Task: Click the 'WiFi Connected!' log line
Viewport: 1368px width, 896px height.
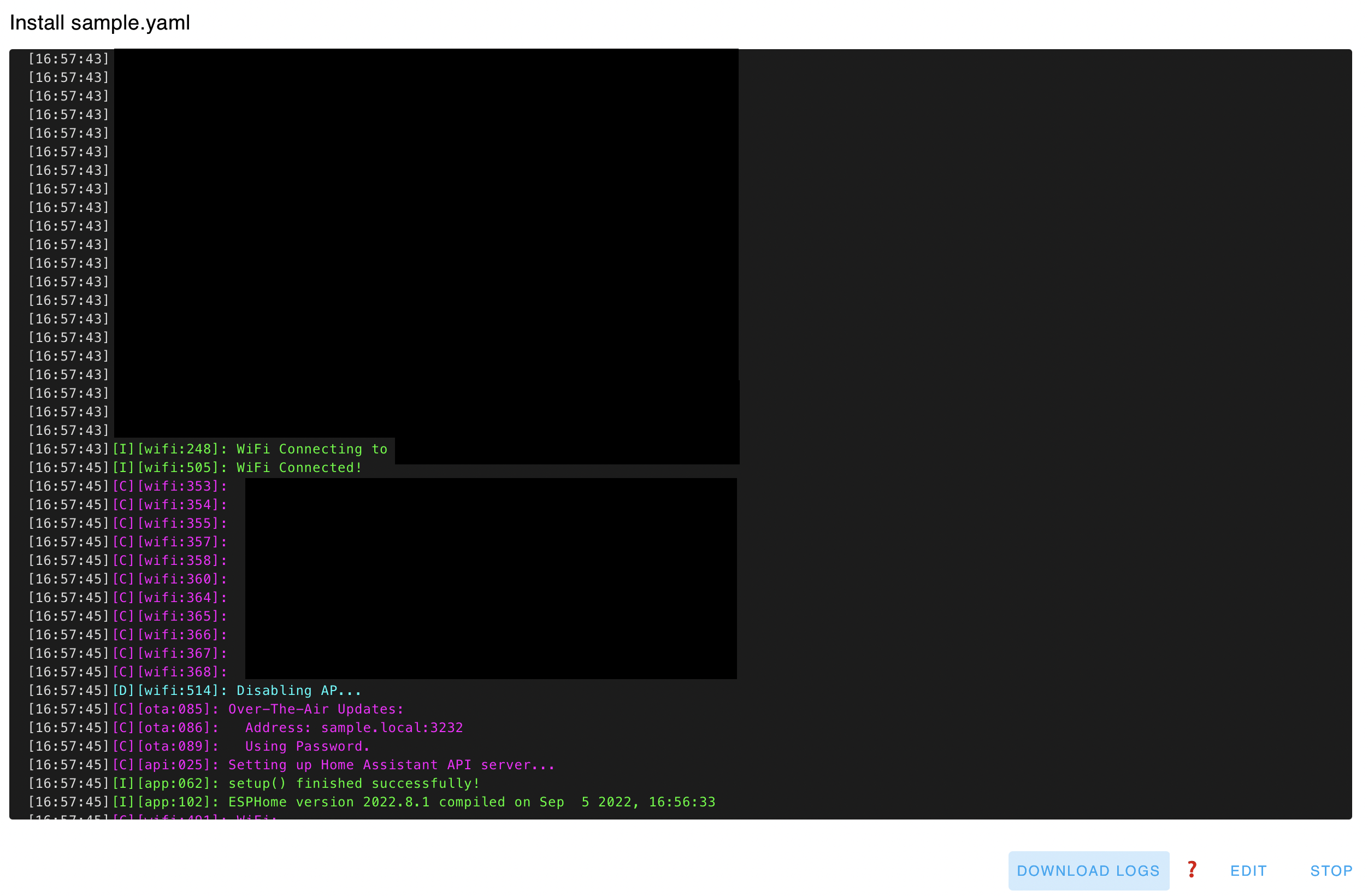Action: click(299, 468)
